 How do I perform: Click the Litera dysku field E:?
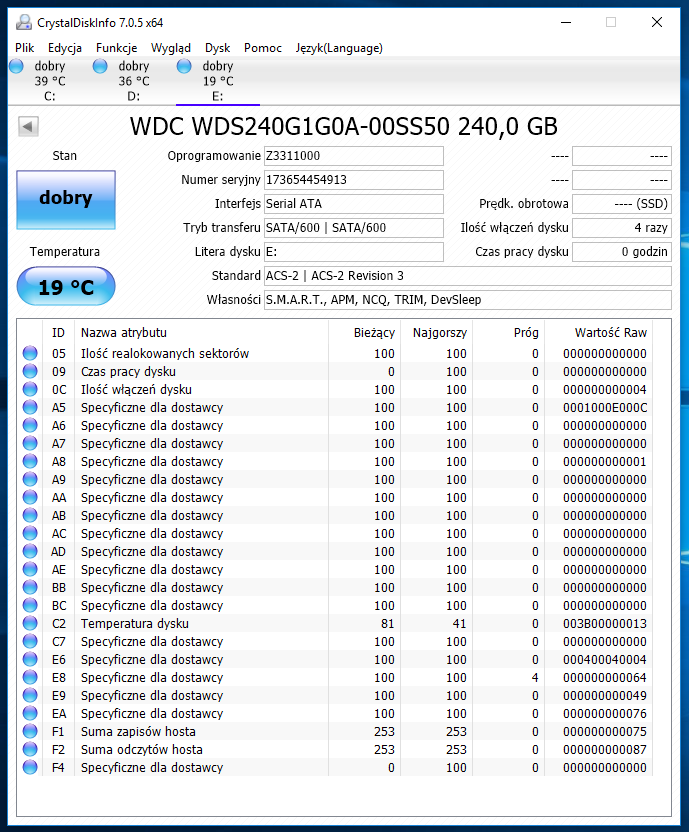[x=354, y=252]
